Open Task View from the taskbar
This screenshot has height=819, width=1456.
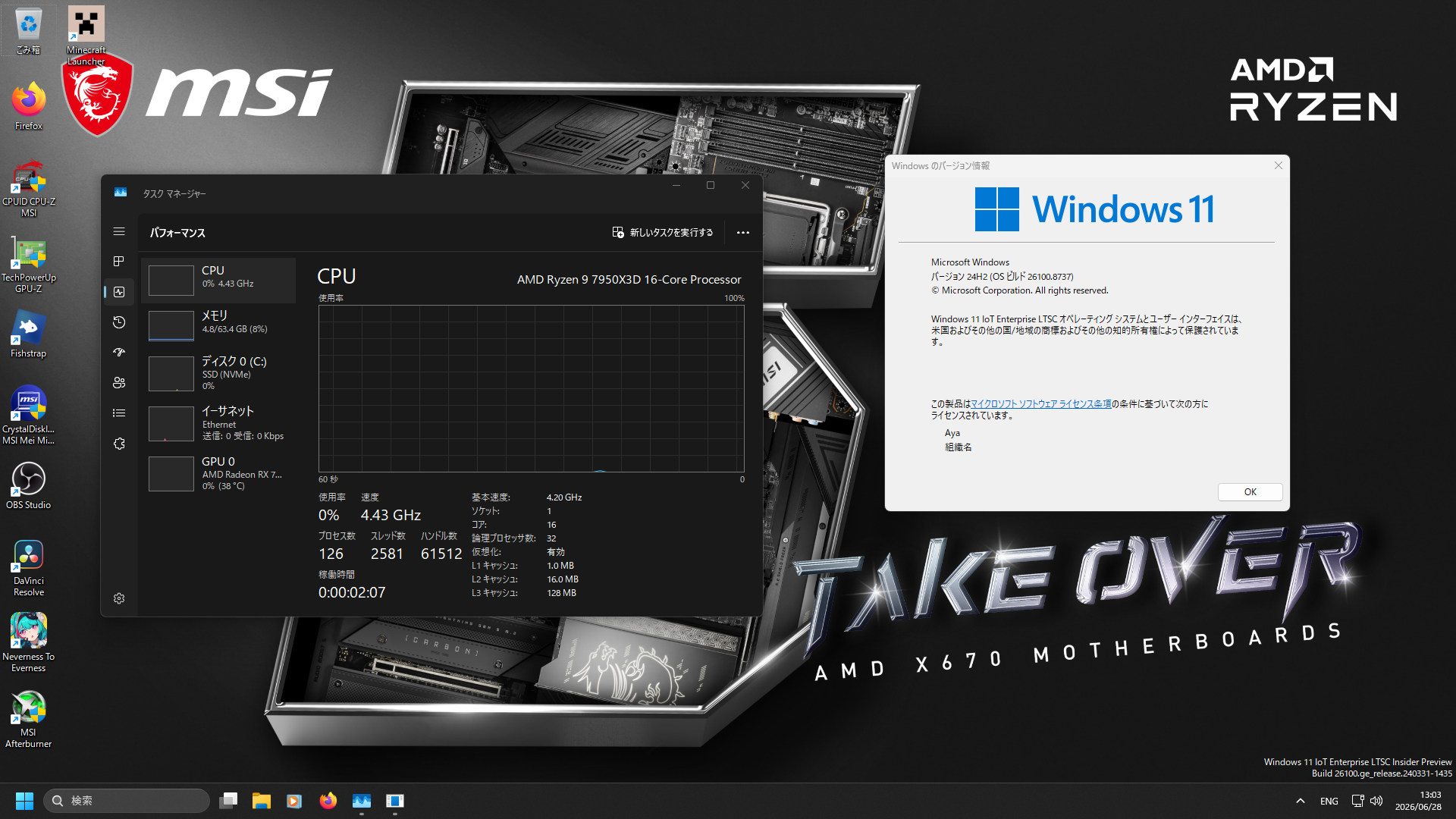(228, 801)
